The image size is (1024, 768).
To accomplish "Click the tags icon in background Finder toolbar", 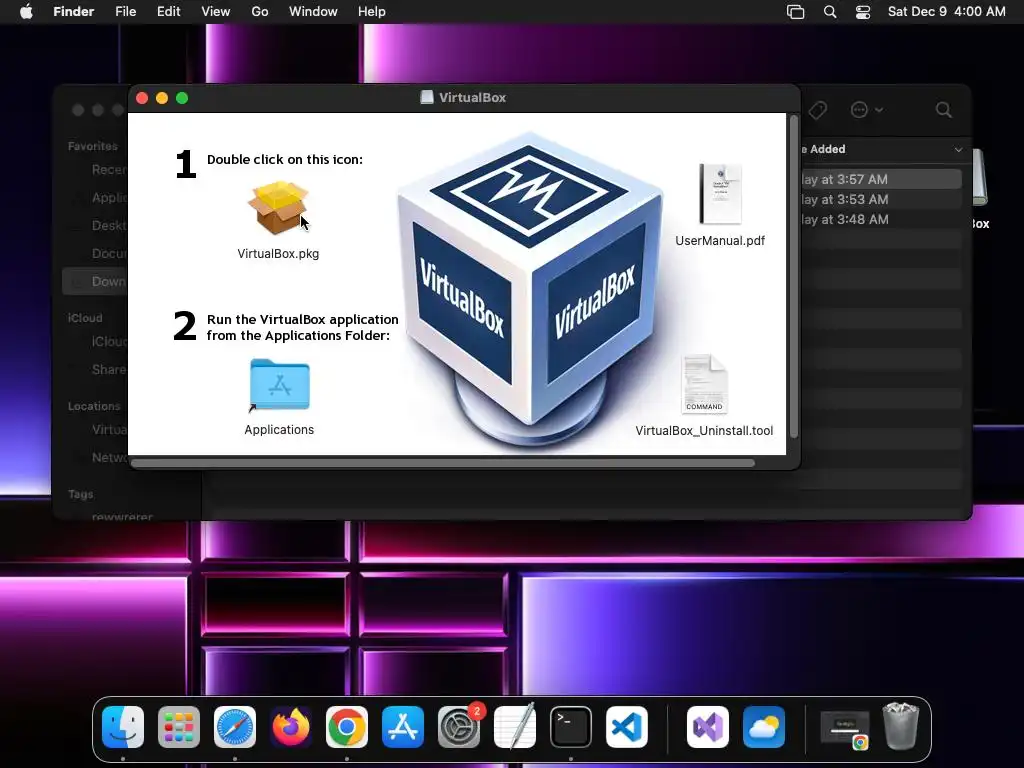I will (x=817, y=110).
